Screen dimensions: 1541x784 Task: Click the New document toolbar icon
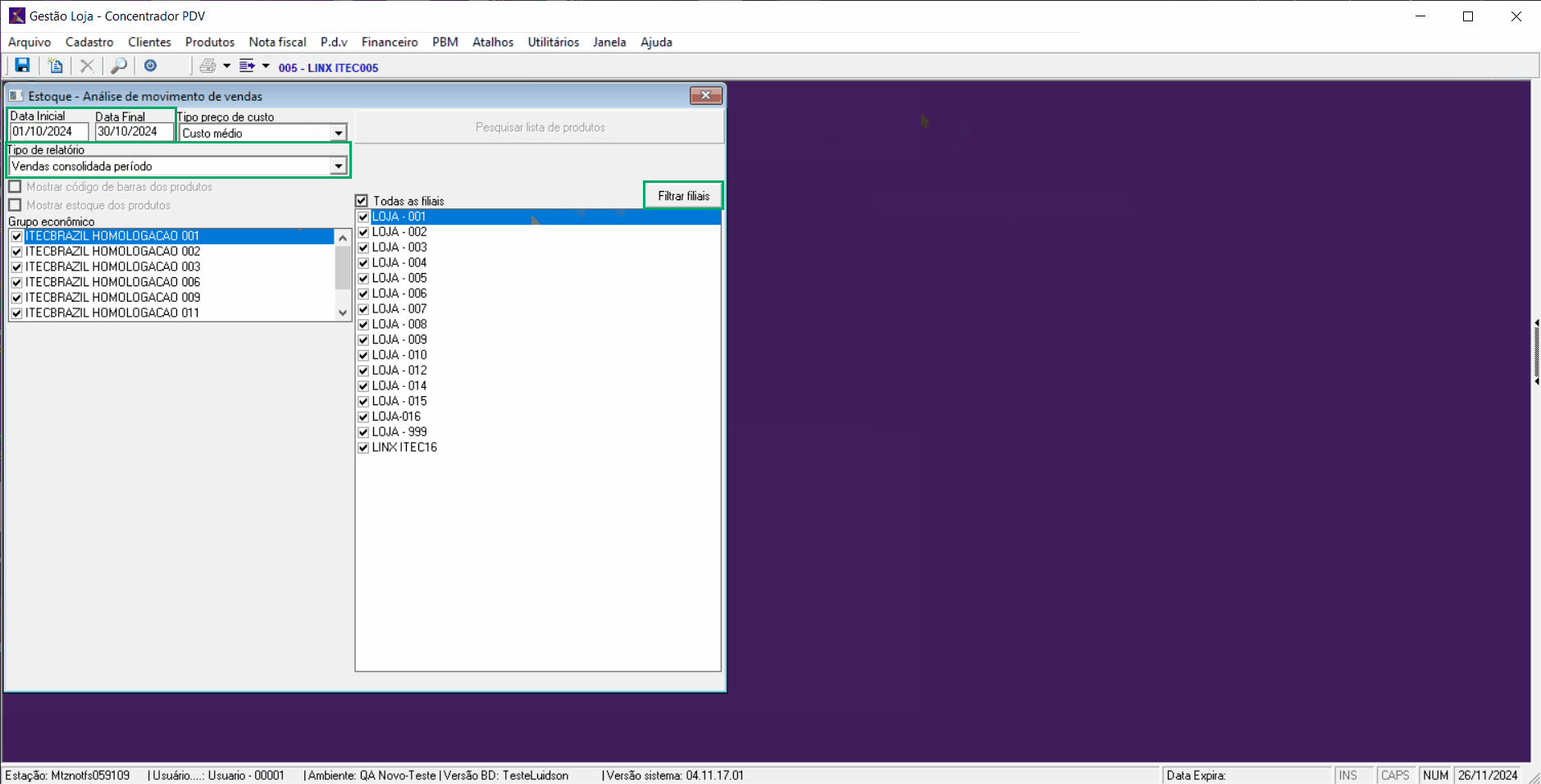(x=55, y=66)
